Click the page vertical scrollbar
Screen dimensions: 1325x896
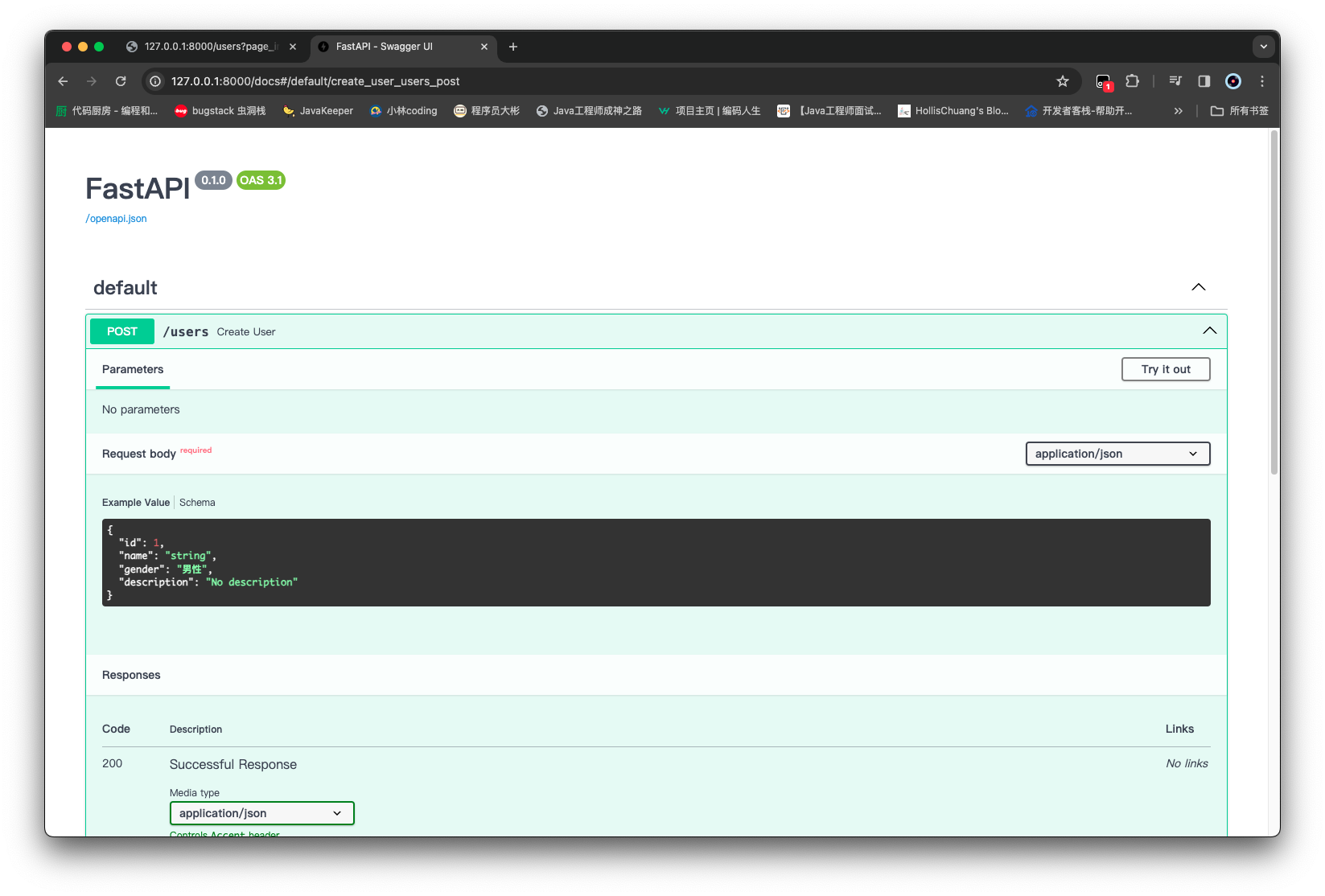(1274, 302)
